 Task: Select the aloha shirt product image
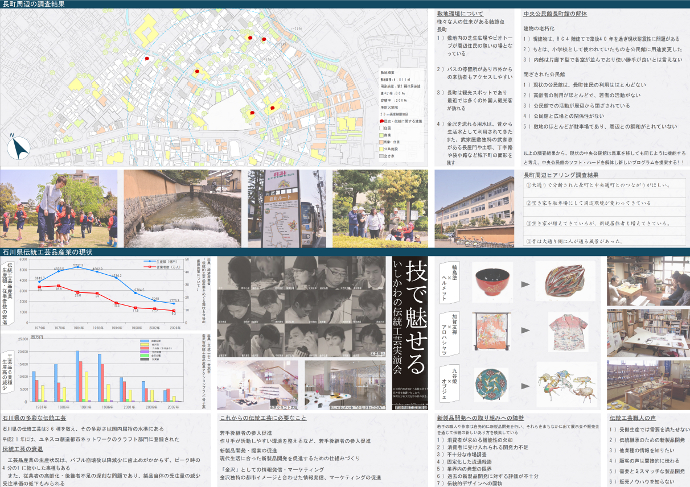point(568,332)
